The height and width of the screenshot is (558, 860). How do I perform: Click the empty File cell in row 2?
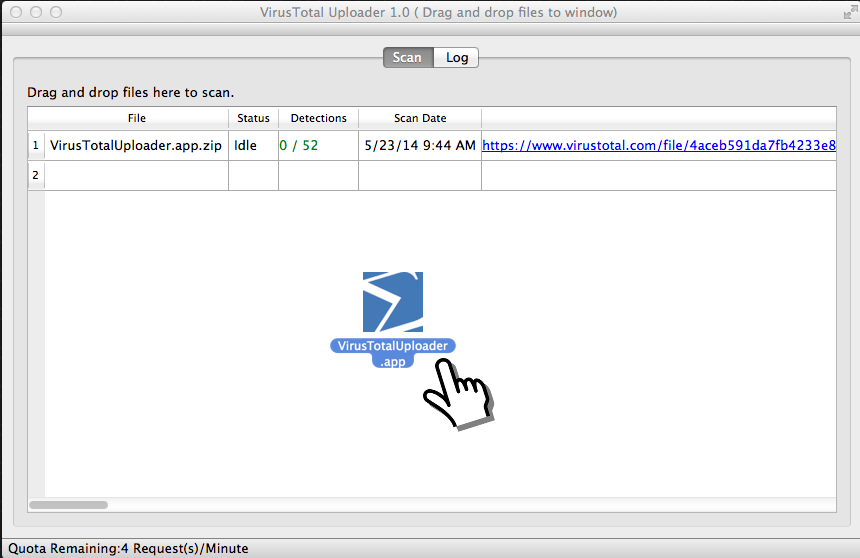click(x=137, y=176)
